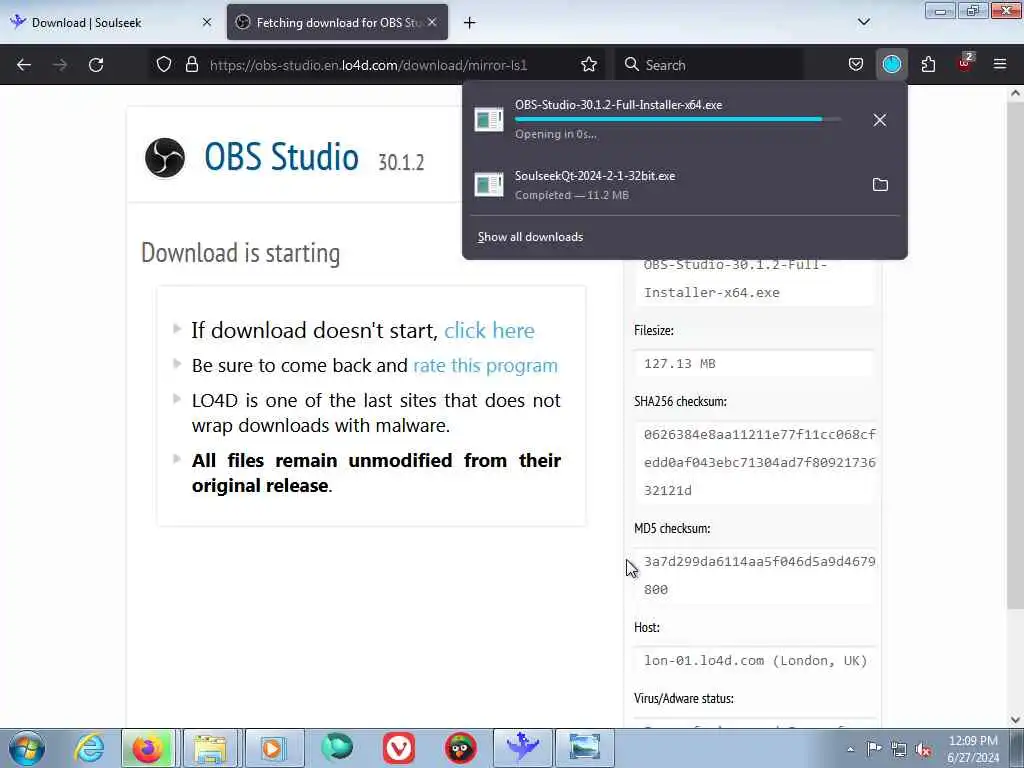This screenshot has height=768, width=1024.
Task: Select the Fetching download for OBS Studio tab
Action: pyautogui.click(x=337, y=22)
